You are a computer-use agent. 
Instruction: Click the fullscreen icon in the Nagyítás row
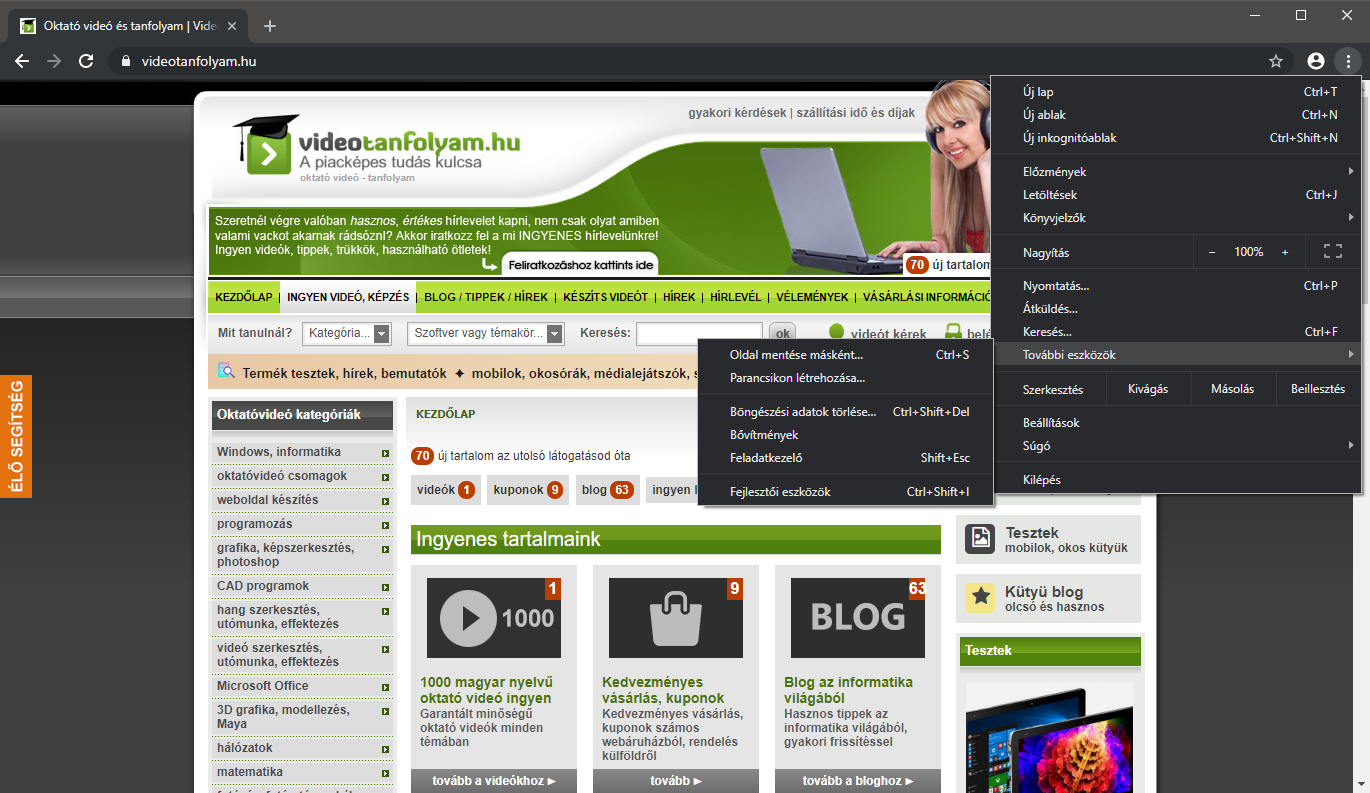tap(1331, 252)
